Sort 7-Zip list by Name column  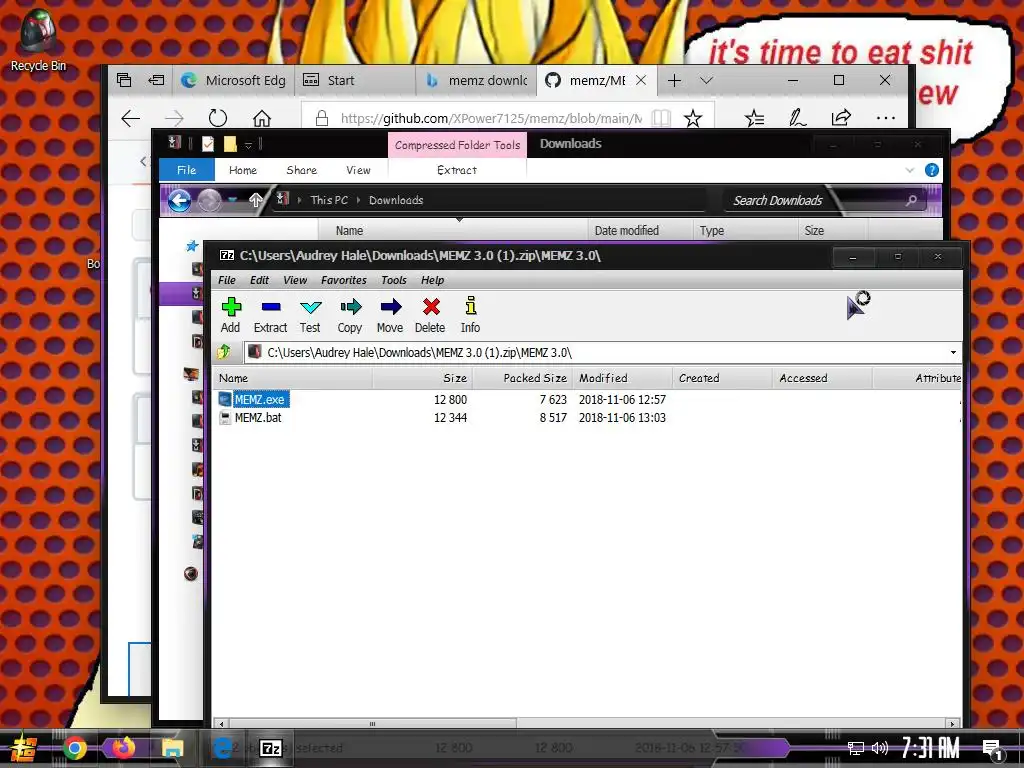pos(293,378)
